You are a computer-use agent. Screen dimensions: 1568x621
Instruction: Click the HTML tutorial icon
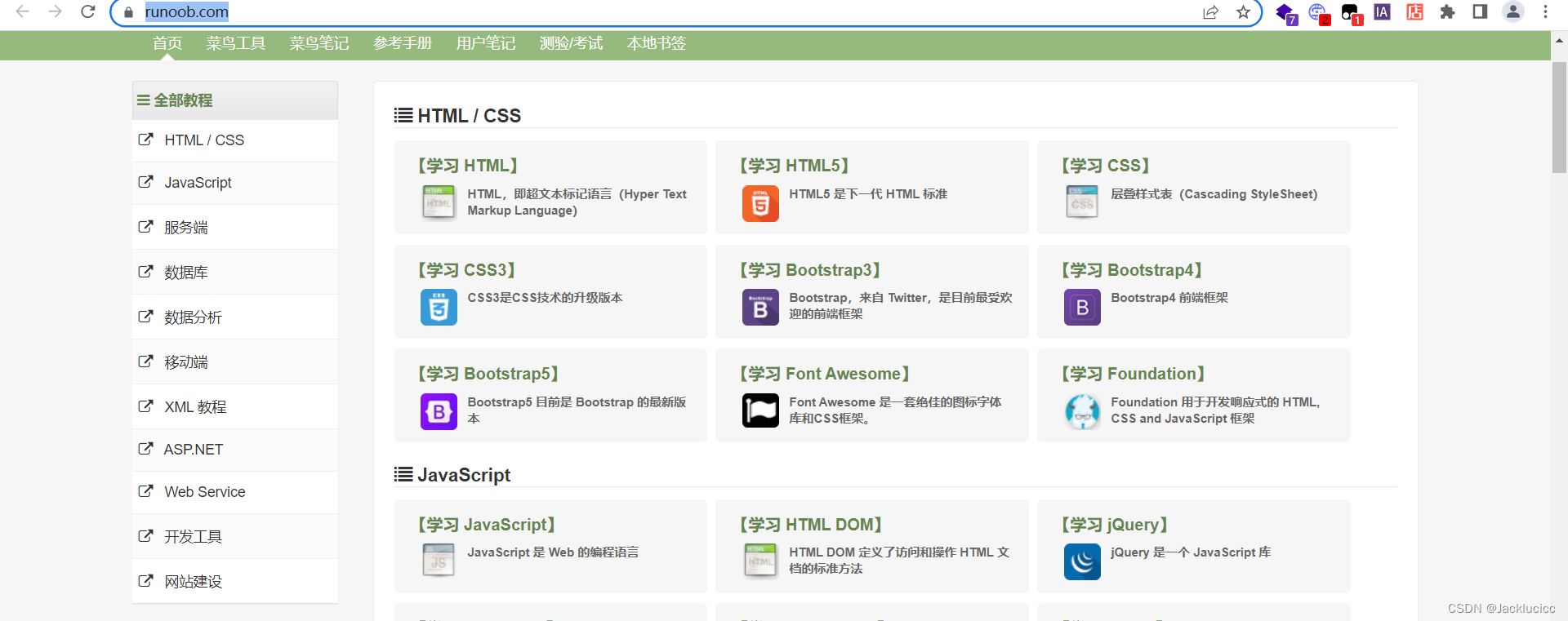pos(439,203)
